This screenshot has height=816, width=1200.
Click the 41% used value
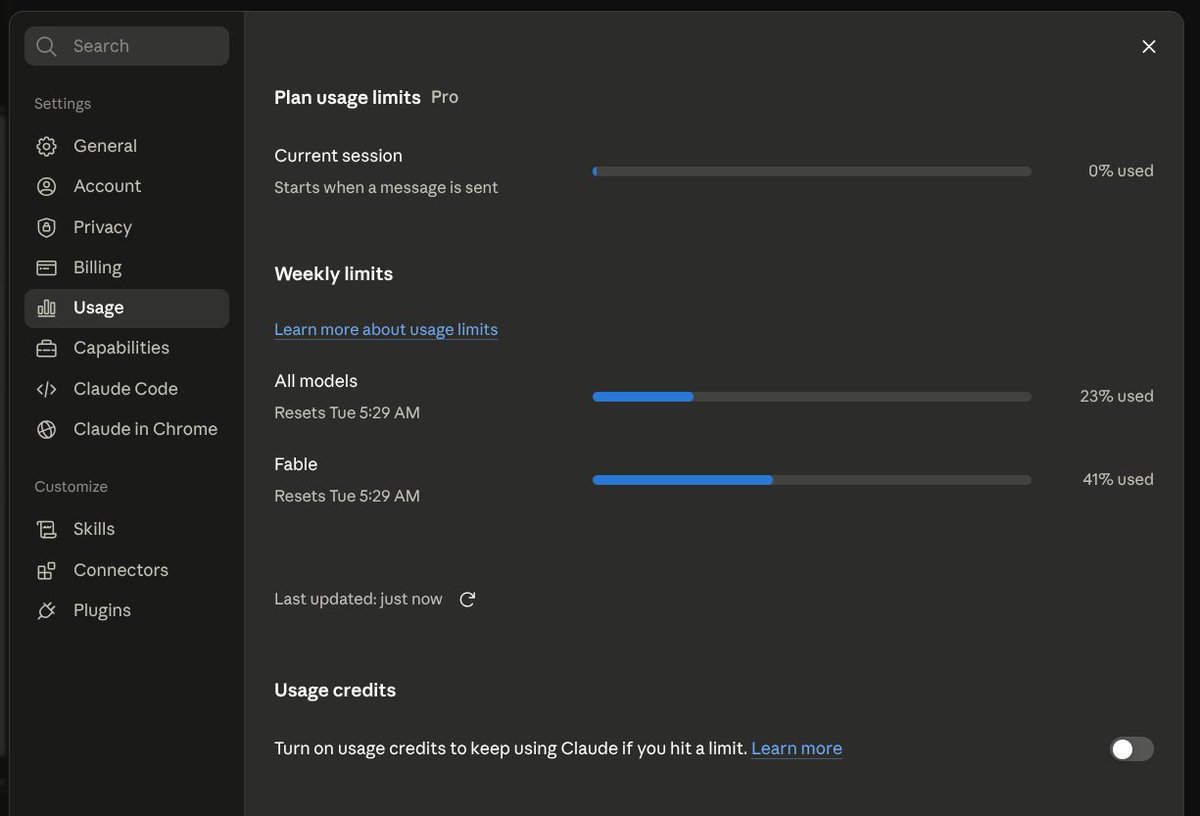(1118, 479)
